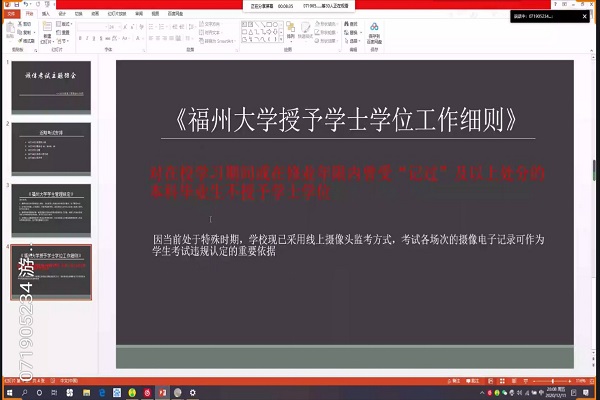Switch to the Design (设计) ribbon tab
600x400 pixels.
pos(62,13)
